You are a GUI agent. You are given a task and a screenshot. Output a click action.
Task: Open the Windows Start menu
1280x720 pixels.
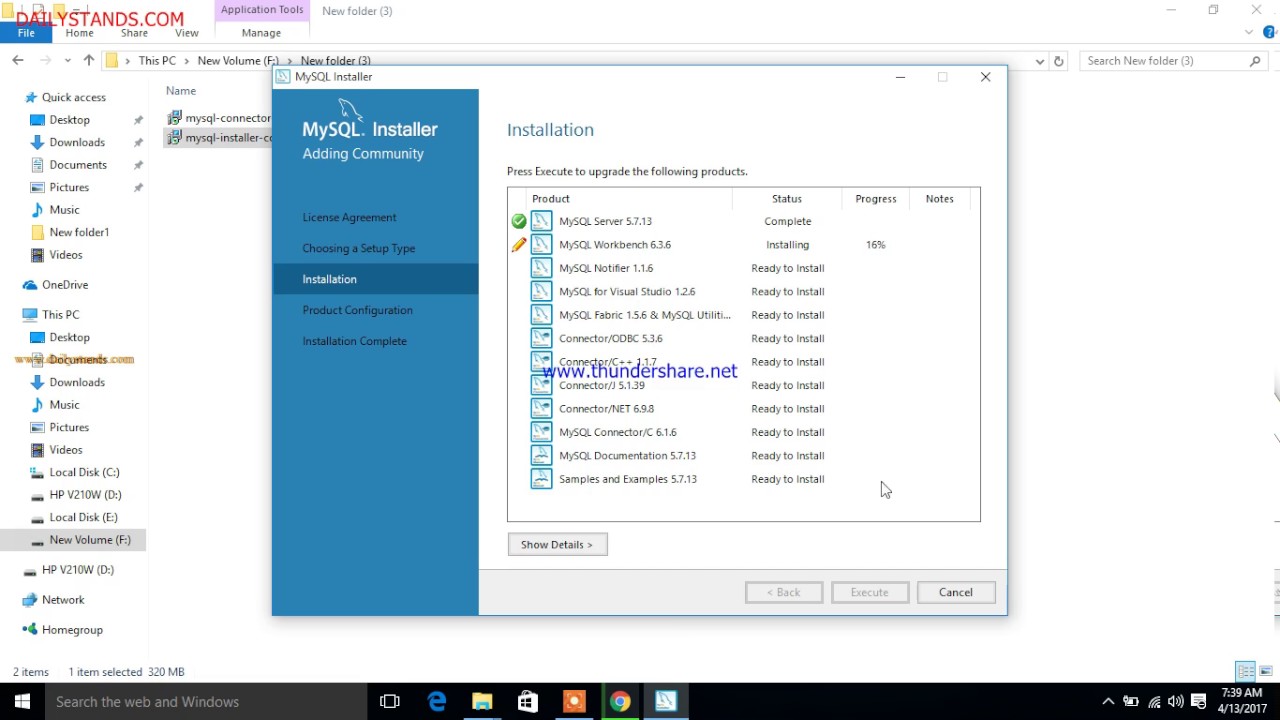22,702
